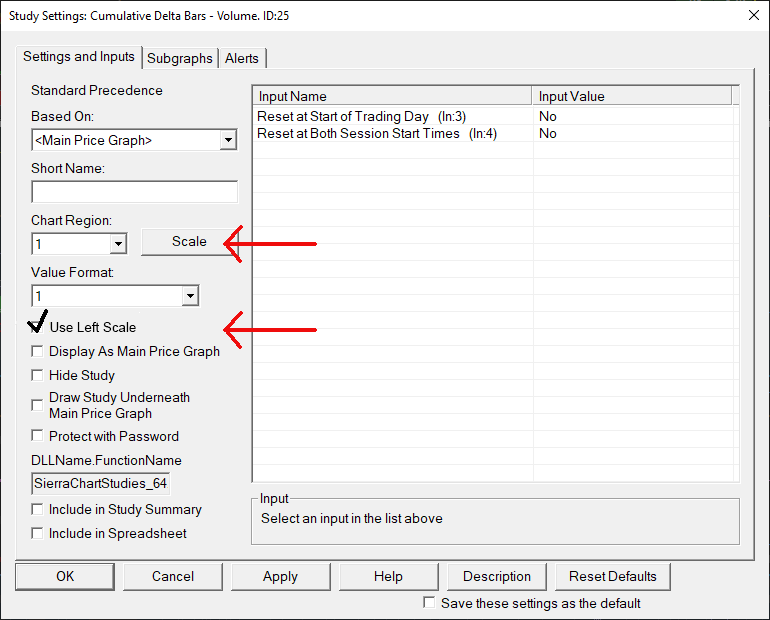Enable Include in Study Summary
The image size is (770, 620).
pyautogui.click(x=37, y=510)
